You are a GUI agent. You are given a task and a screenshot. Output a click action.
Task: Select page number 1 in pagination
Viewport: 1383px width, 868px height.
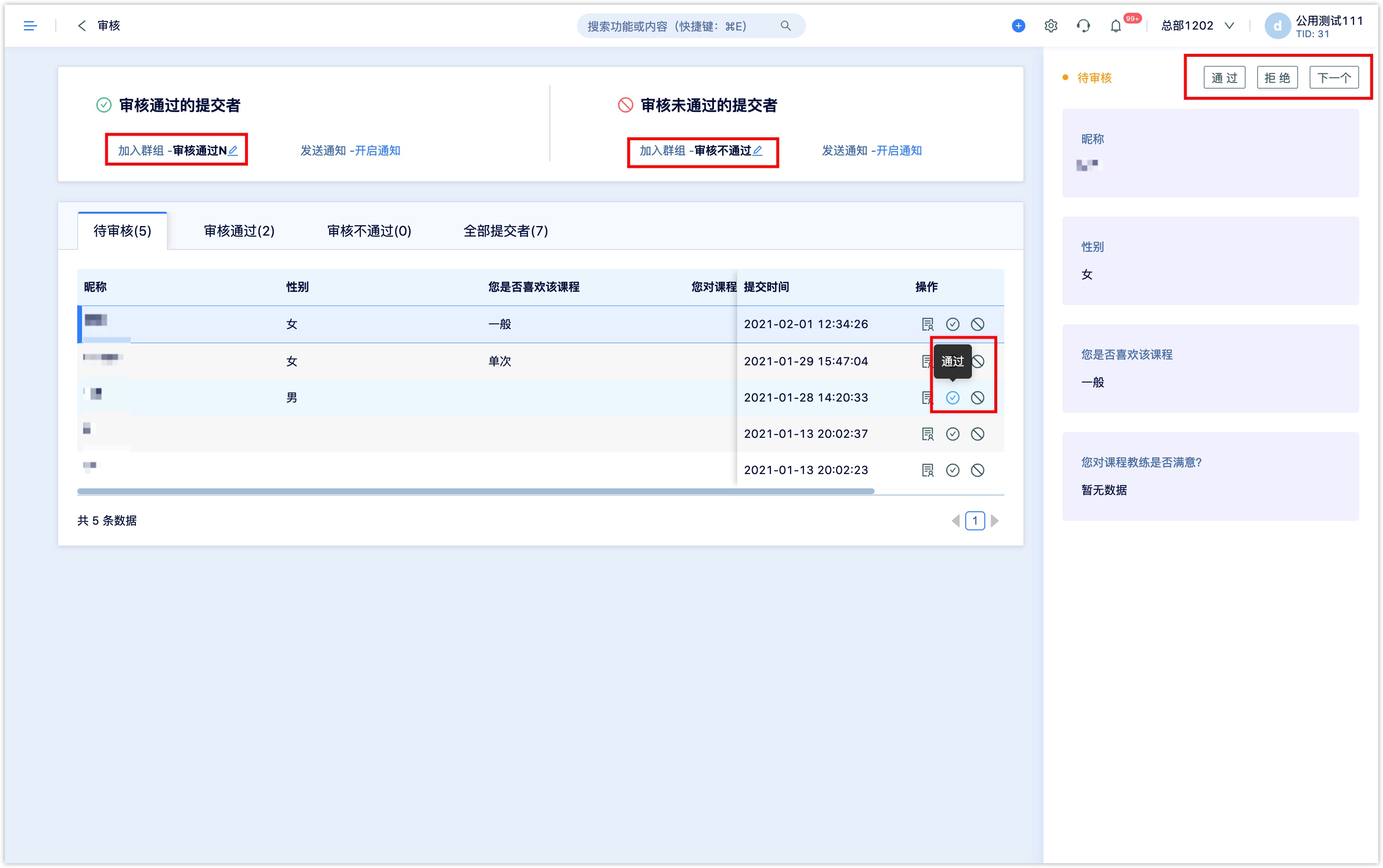tap(975, 521)
